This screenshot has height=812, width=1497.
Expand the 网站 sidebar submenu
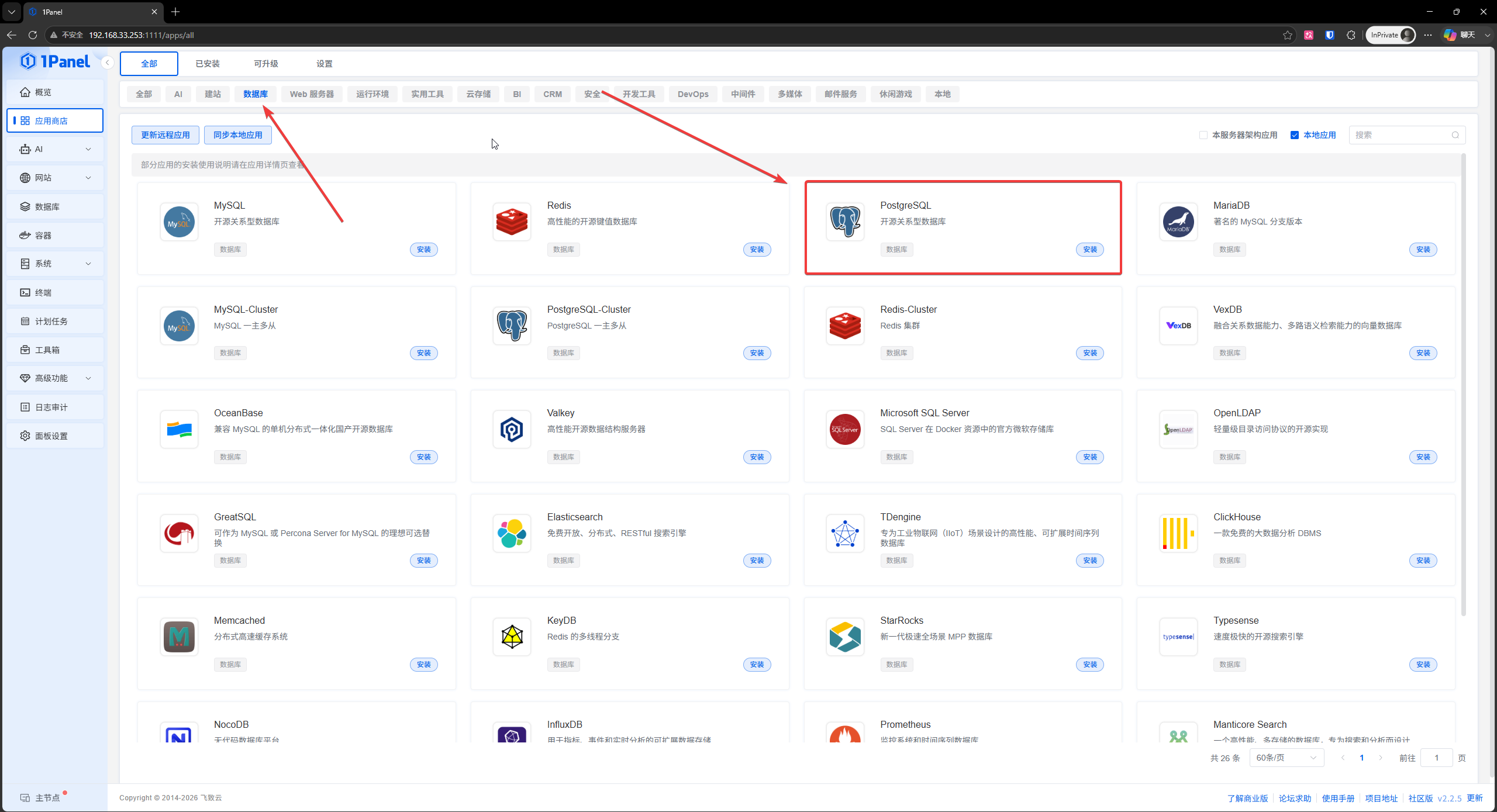pyautogui.click(x=88, y=178)
